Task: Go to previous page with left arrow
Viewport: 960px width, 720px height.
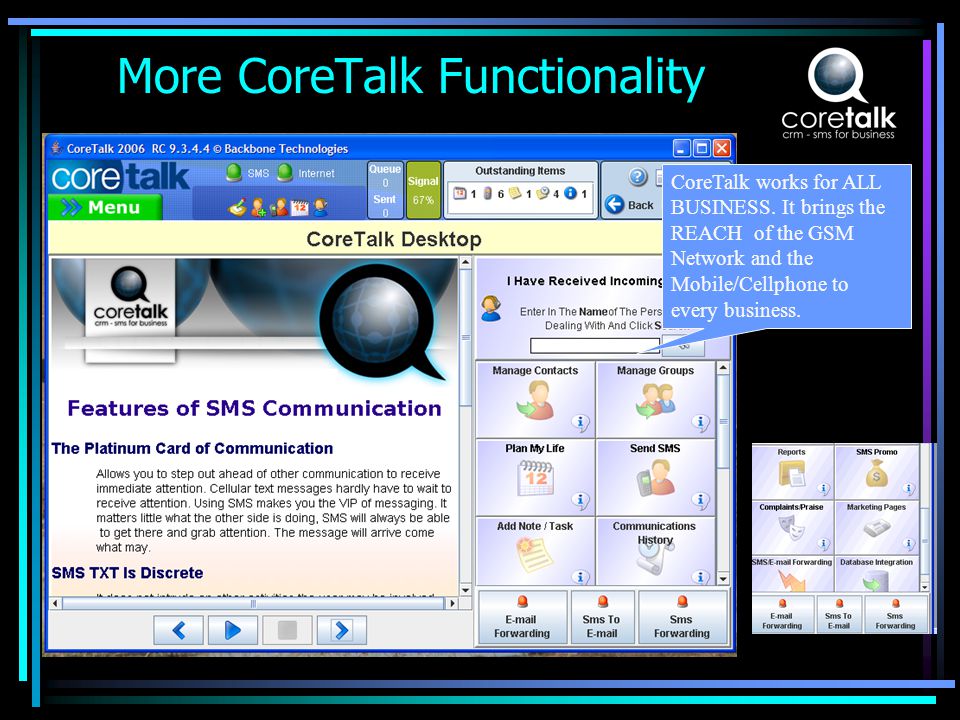Action: pyautogui.click(x=178, y=630)
